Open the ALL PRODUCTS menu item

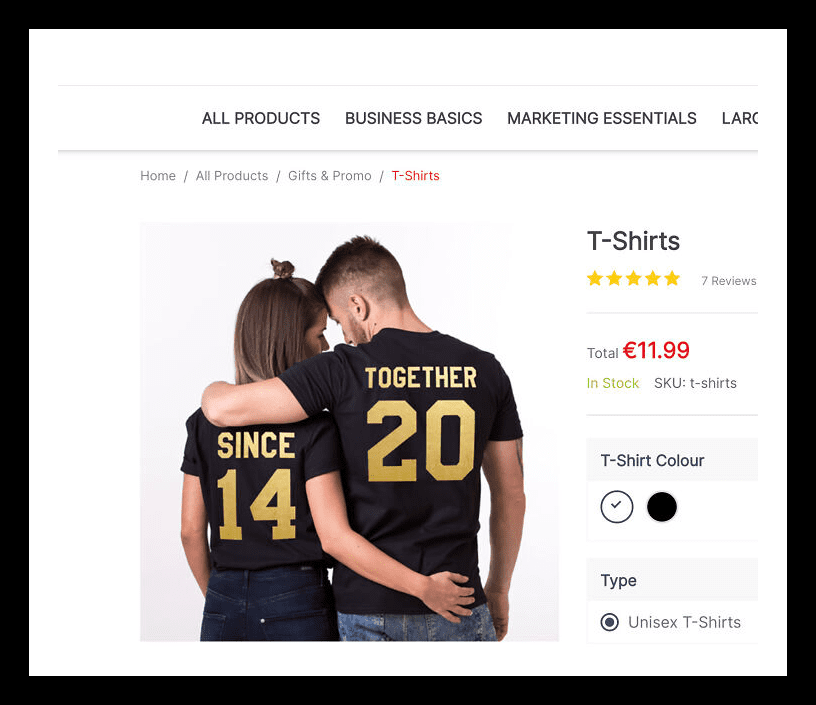pyautogui.click(x=261, y=118)
